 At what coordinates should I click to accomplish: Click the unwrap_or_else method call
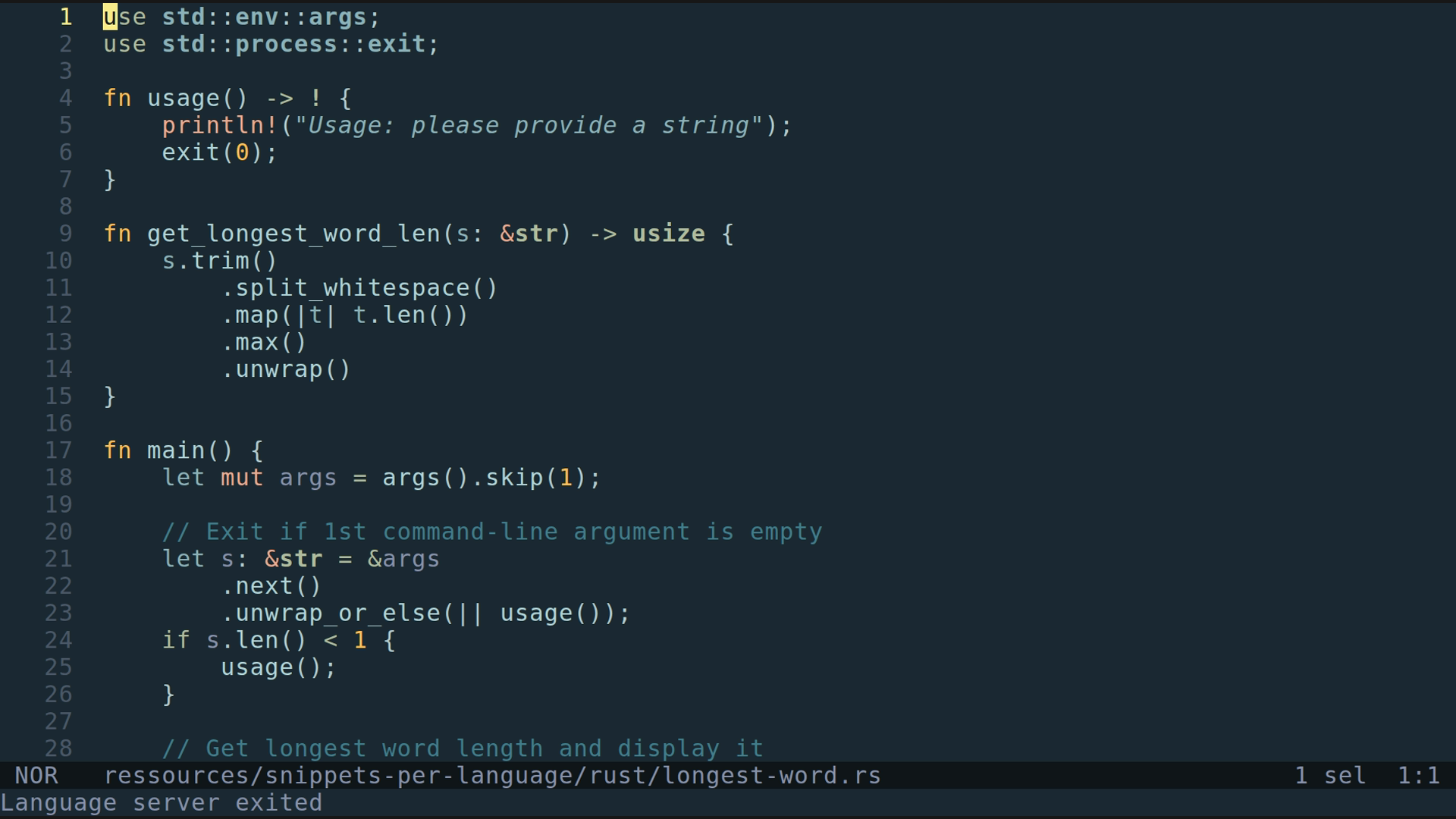(x=337, y=613)
